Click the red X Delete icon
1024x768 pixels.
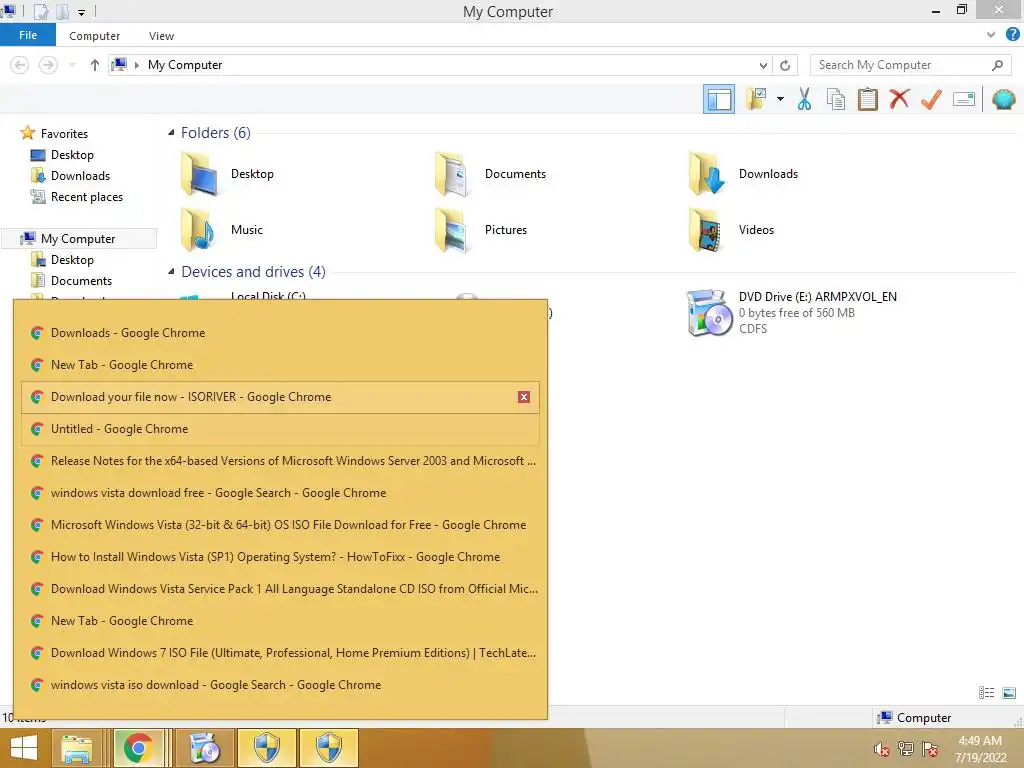[x=899, y=99]
